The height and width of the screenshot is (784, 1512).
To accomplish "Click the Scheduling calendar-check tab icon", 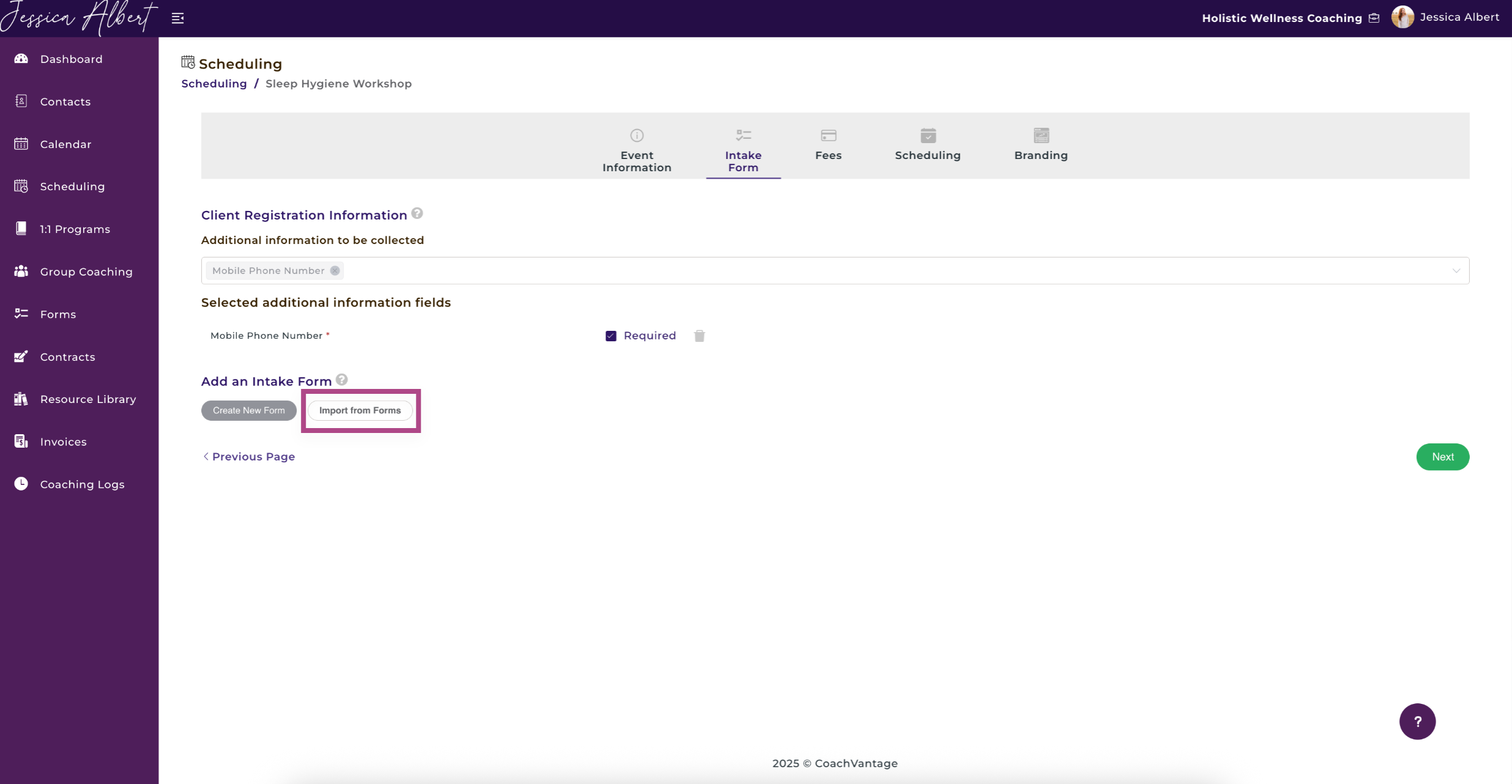I will click(x=928, y=135).
